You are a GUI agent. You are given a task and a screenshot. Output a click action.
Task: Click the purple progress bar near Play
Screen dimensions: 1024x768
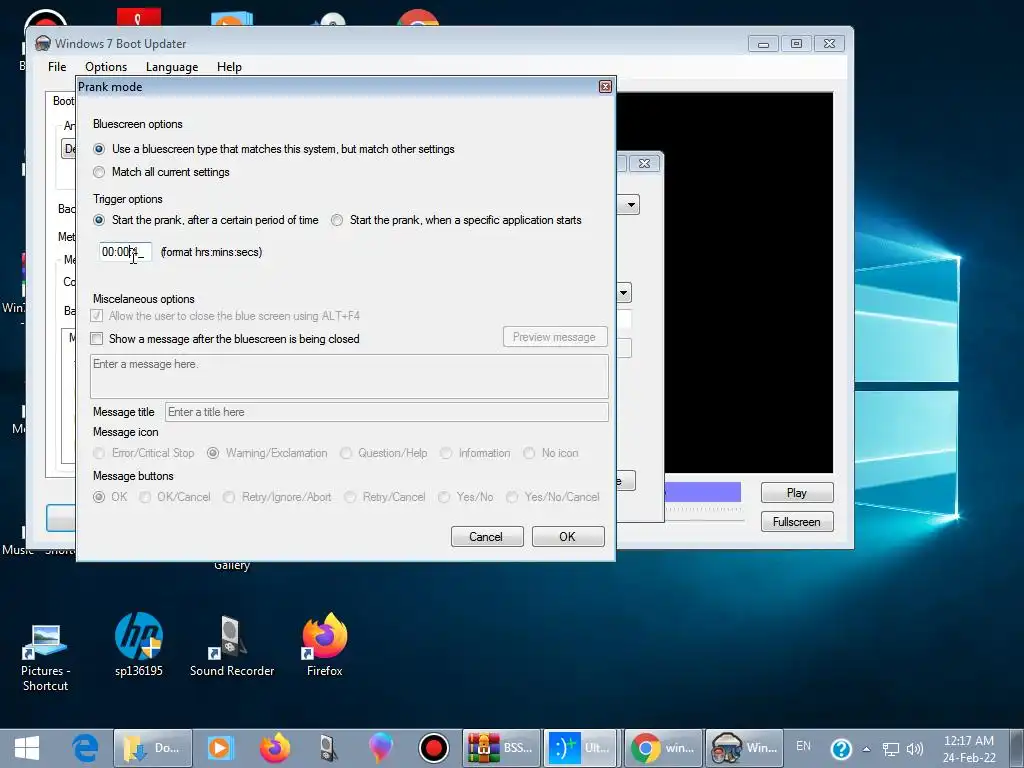703,492
